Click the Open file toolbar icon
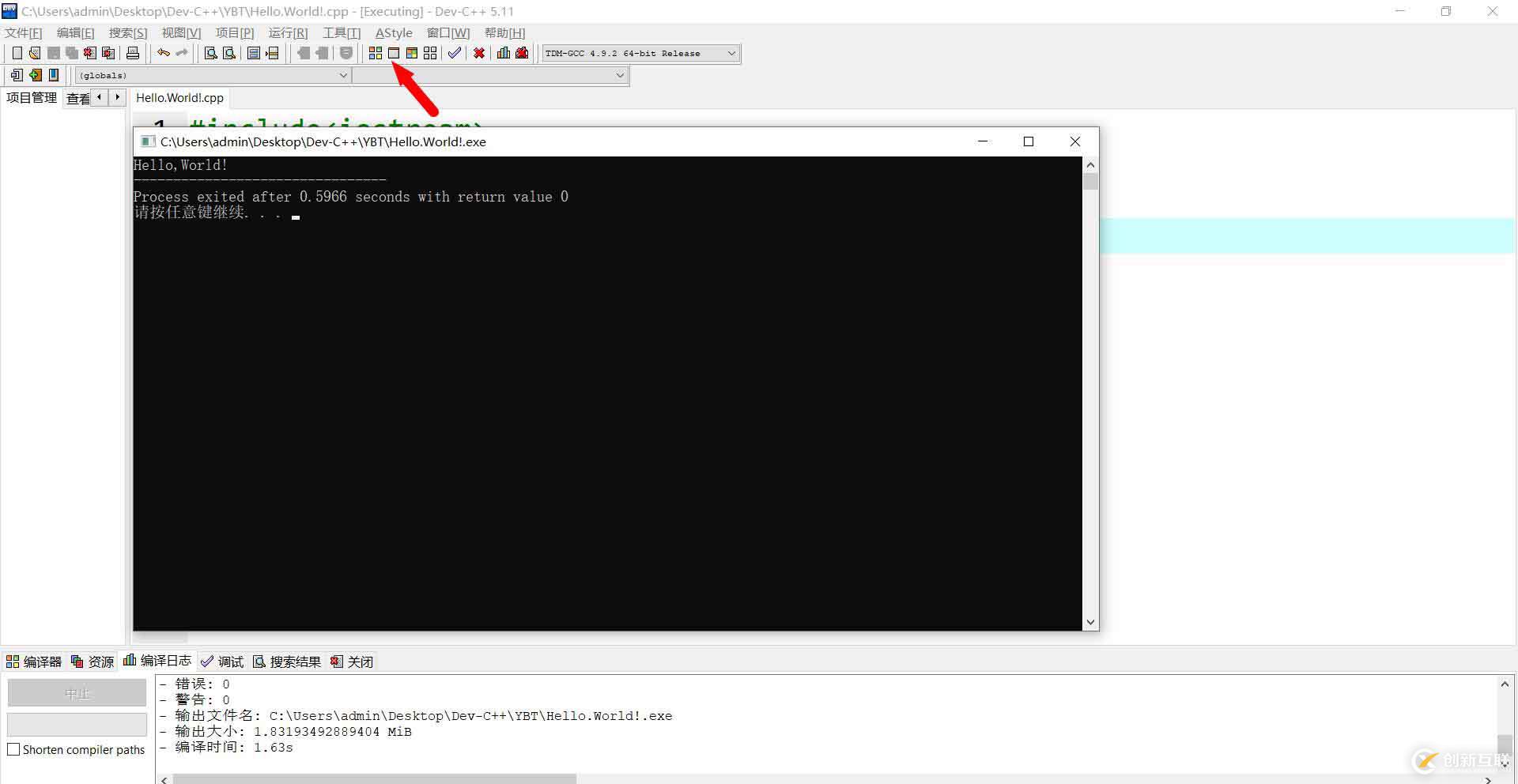 (x=35, y=53)
